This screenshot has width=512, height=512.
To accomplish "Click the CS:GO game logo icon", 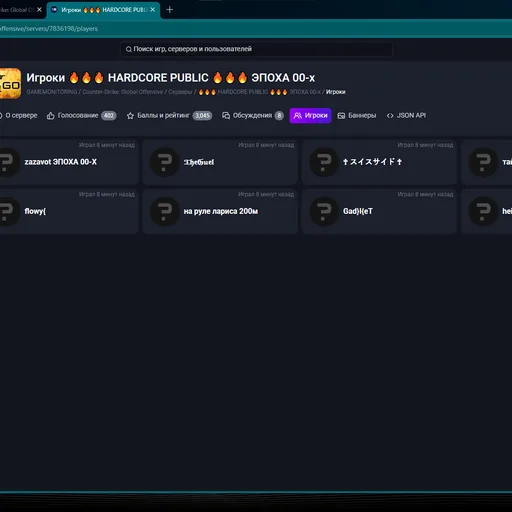I will 10,83.
